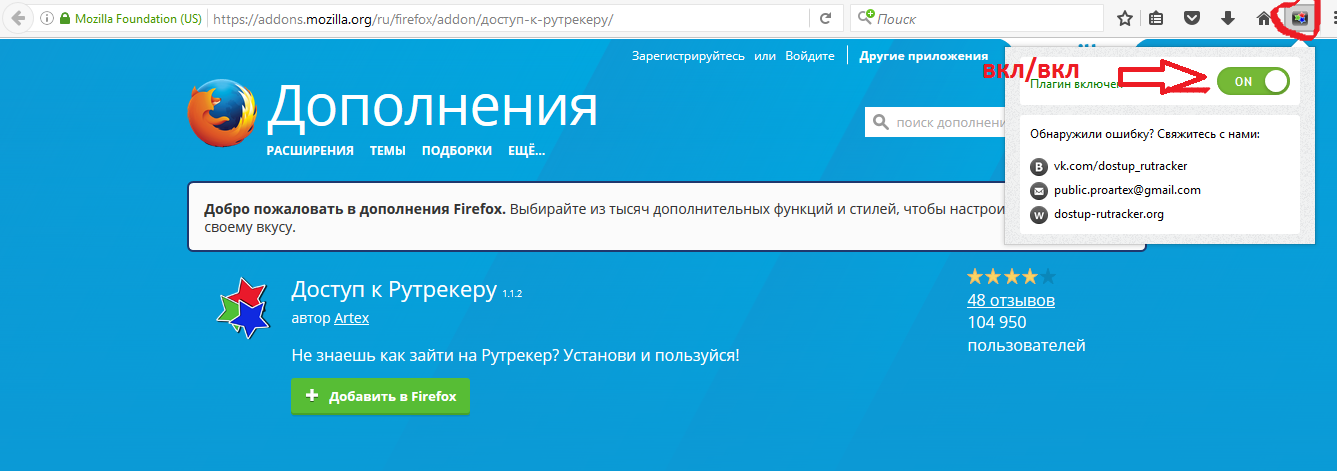Open the Downloads arrow icon
The height and width of the screenshot is (471, 1337).
(1227, 18)
